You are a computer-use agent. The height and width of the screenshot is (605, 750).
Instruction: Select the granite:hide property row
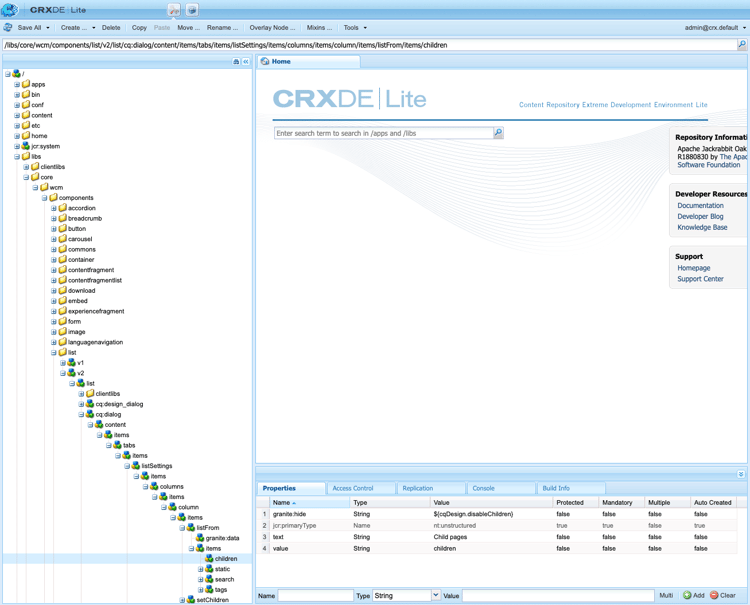[496, 514]
